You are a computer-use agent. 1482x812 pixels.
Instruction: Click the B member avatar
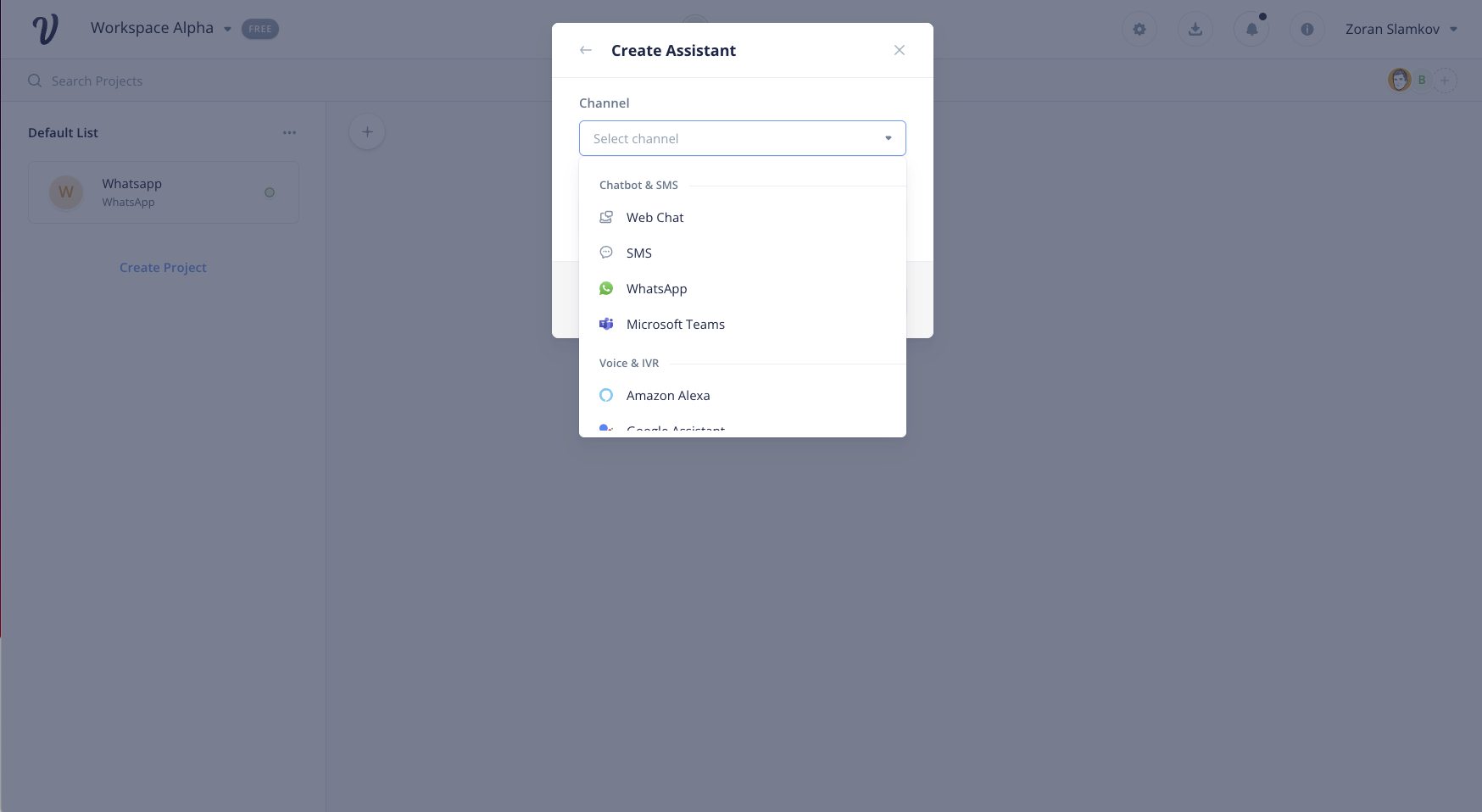tap(1422, 81)
